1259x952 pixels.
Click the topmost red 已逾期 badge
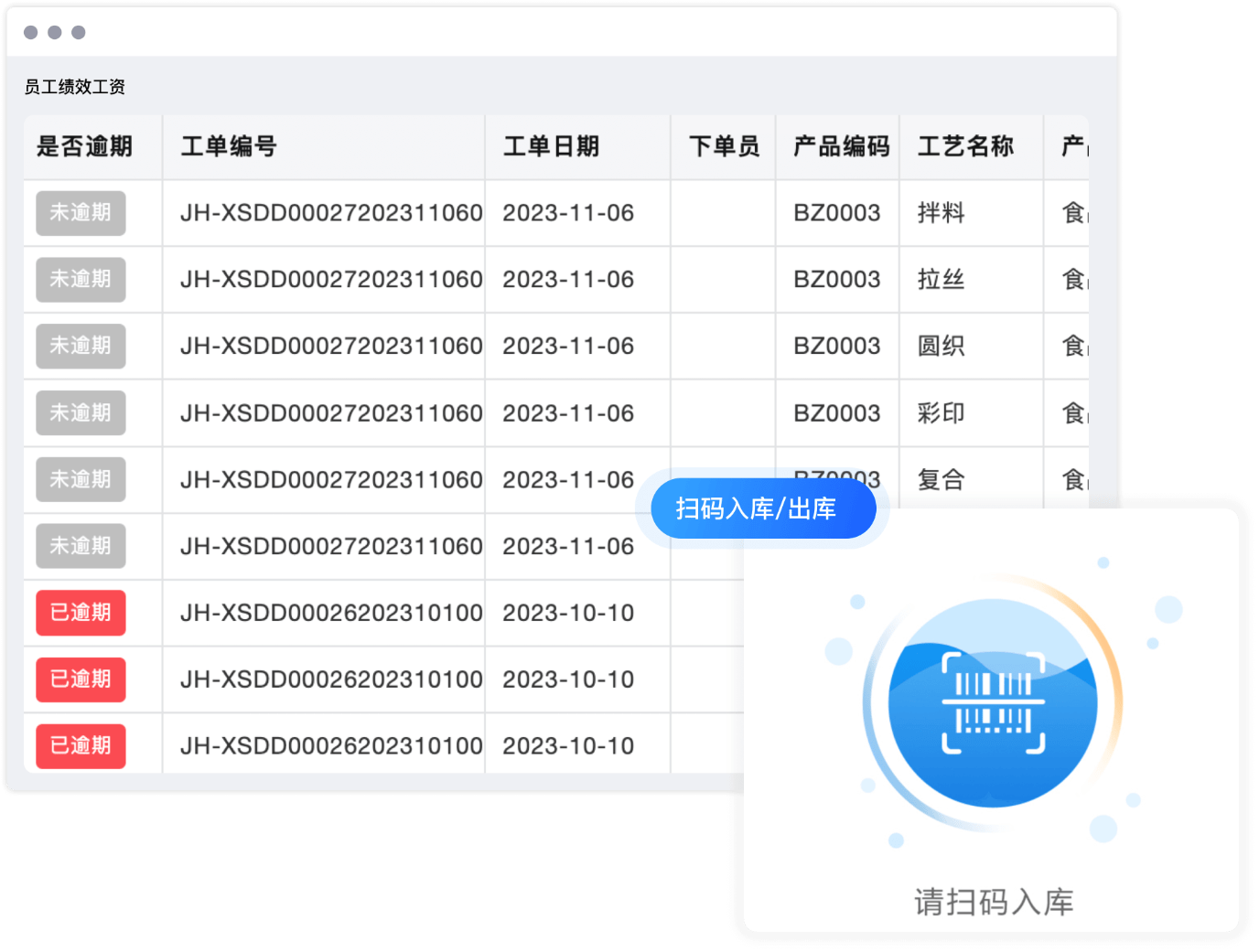click(81, 613)
